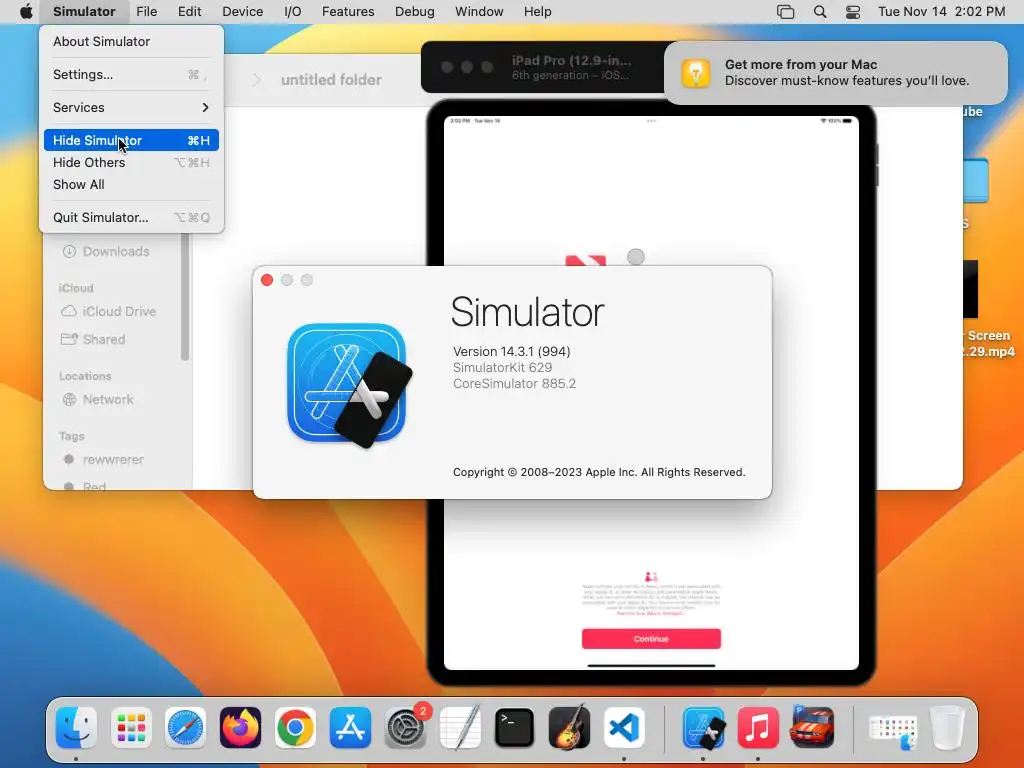This screenshot has height=768, width=1024.
Task: Open Terminal from the Dock
Action: (515, 728)
